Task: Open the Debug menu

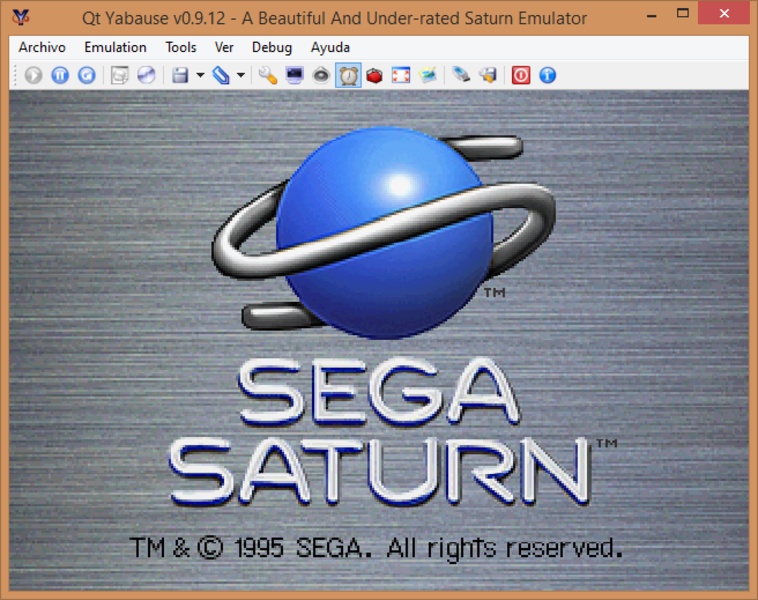Action: coord(272,47)
